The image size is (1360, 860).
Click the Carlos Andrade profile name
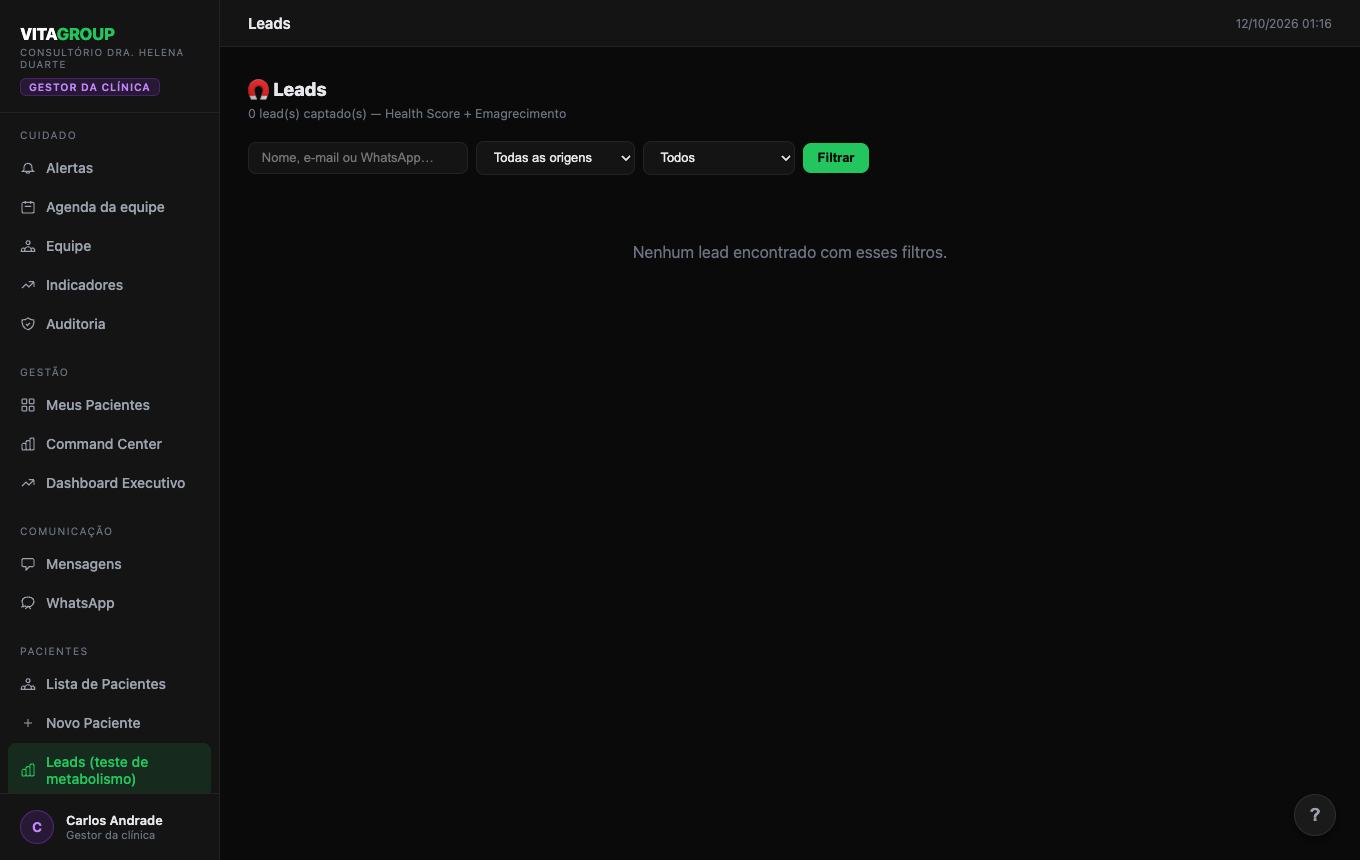[x=114, y=820]
